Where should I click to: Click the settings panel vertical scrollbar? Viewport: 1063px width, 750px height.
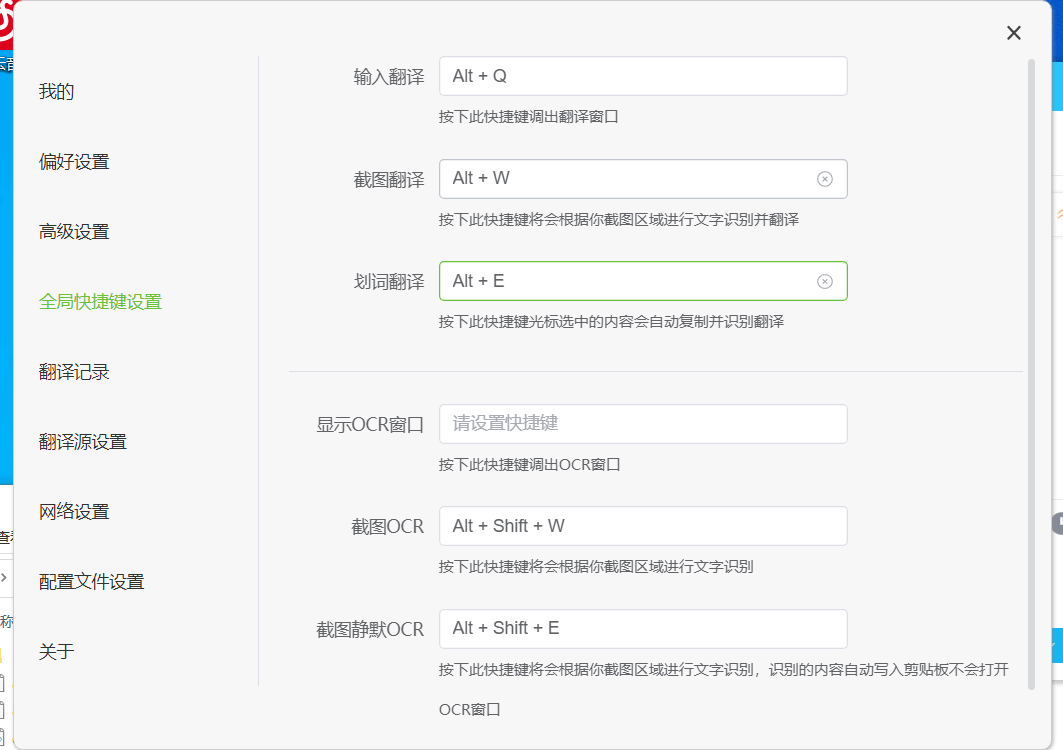1031,370
